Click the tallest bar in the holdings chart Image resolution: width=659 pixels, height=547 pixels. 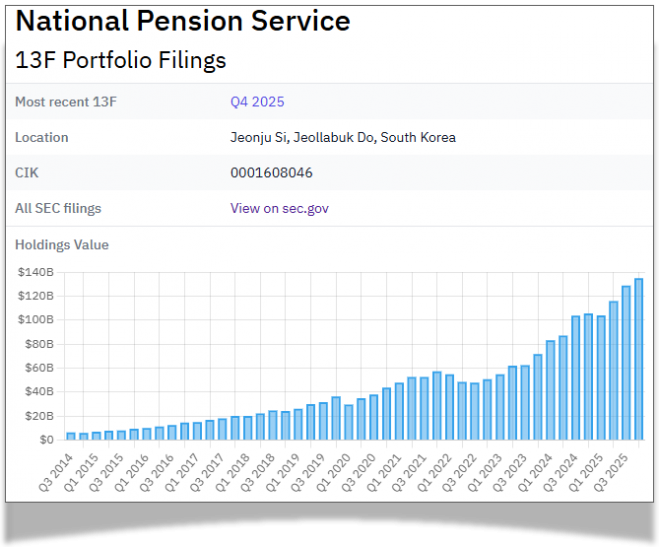[x=639, y=359]
